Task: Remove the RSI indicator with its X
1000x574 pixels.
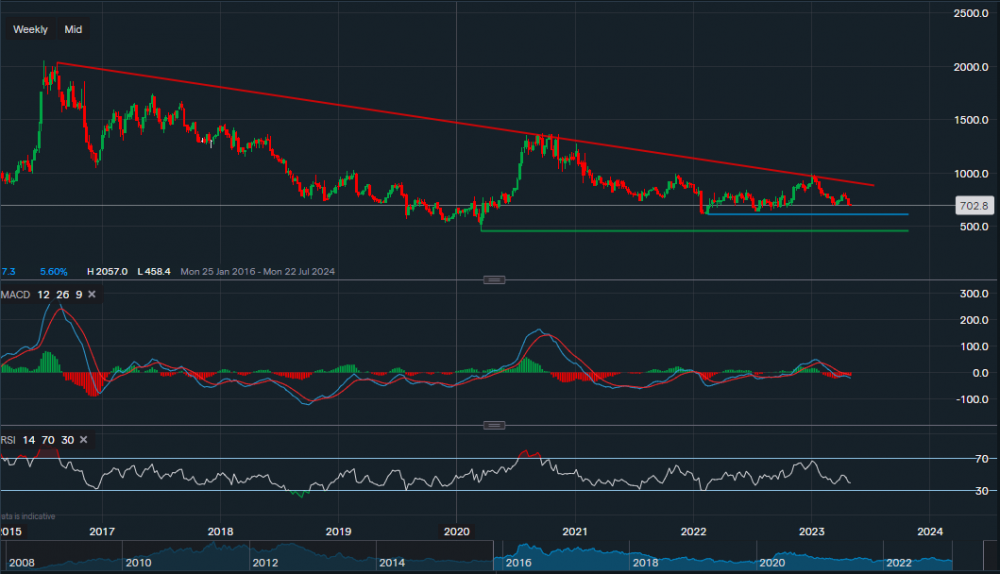Action: pyautogui.click(x=84, y=440)
